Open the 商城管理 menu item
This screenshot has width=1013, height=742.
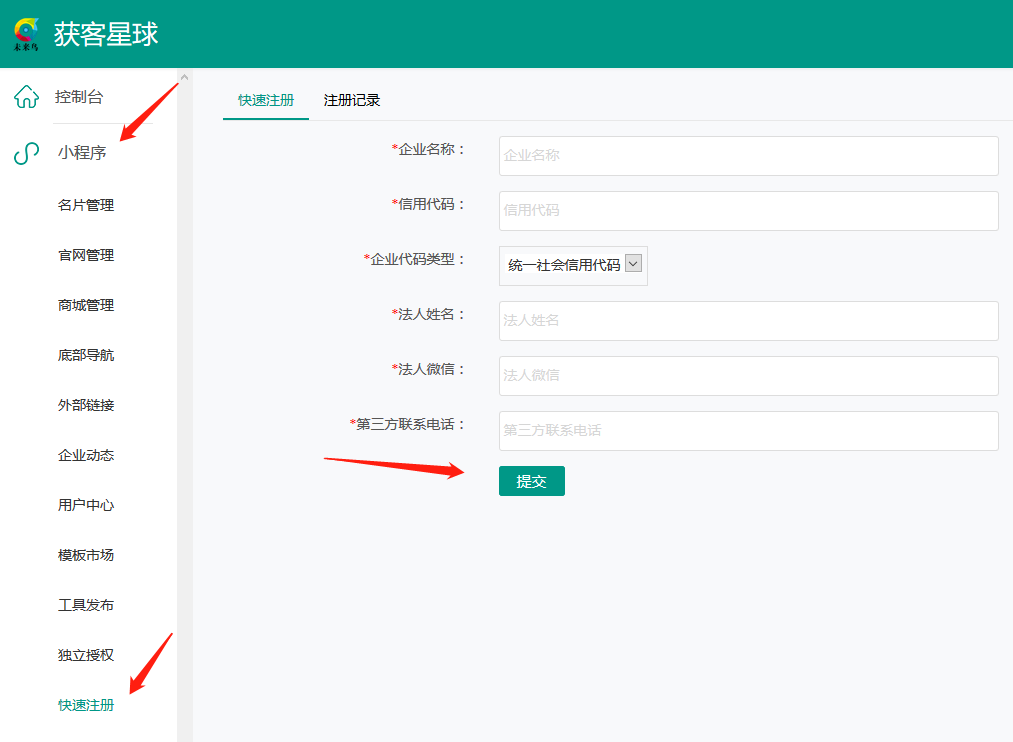pyautogui.click(x=86, y=305)
